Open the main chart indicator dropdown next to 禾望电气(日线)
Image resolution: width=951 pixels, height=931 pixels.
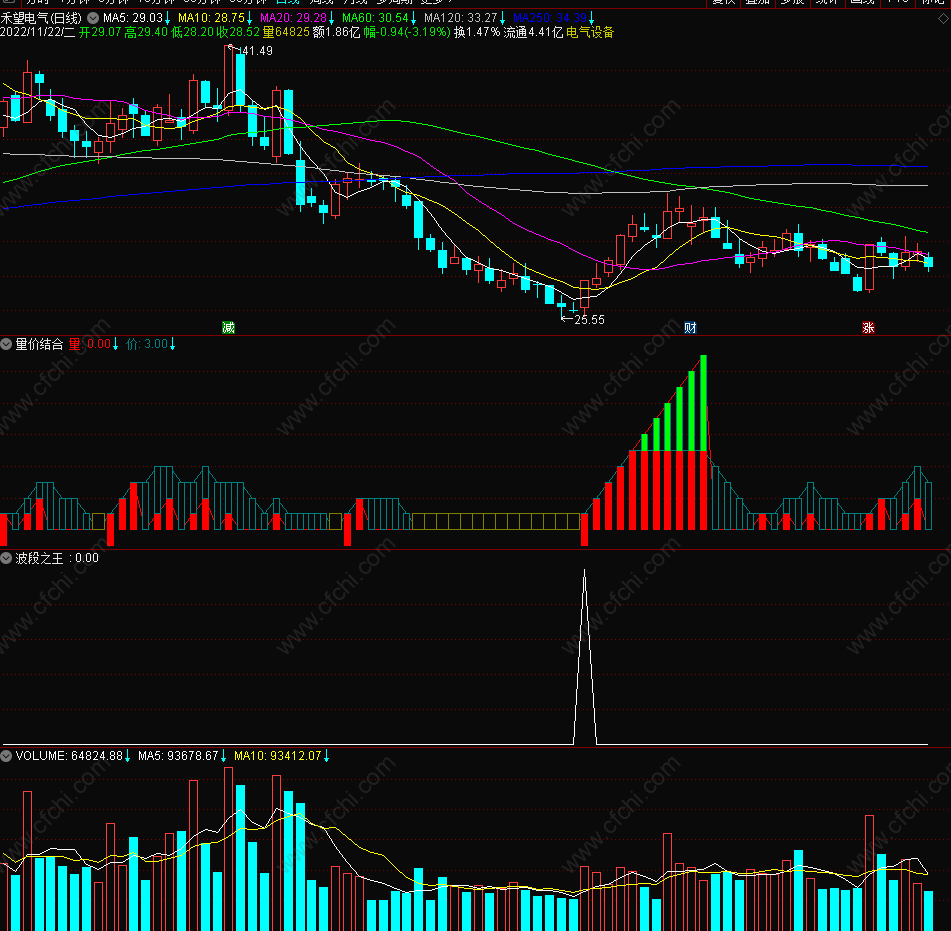93,18
